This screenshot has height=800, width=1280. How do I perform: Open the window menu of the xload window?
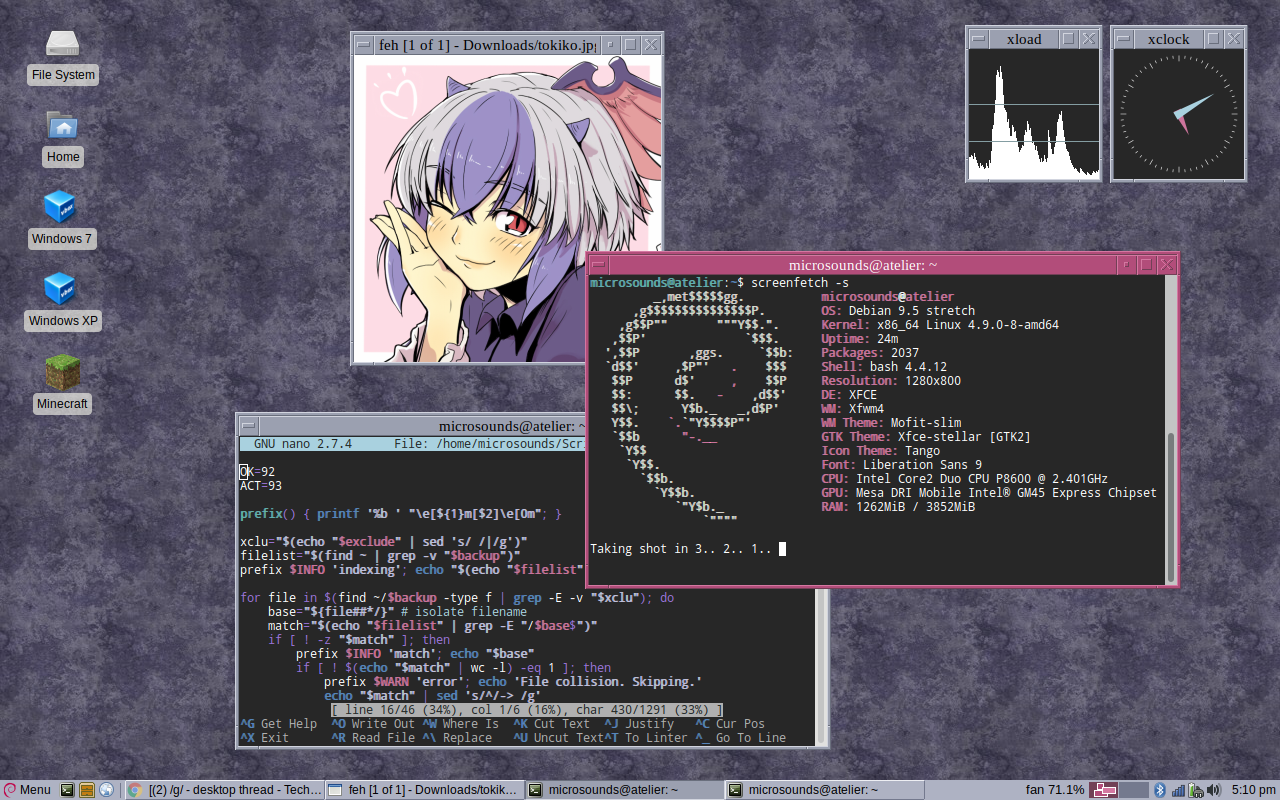tap(979, 39)
